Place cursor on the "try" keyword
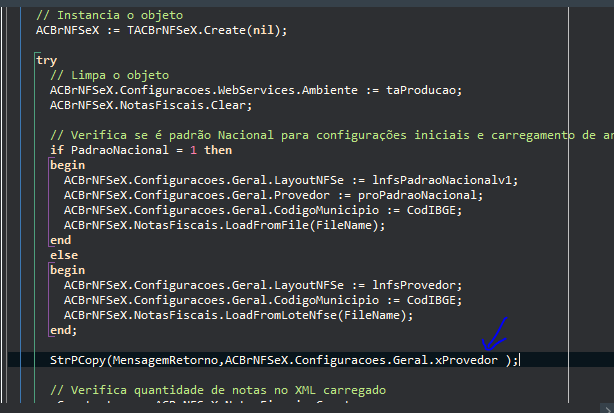The width and height of the screenshot is (614, 413). tap(47, 60)
